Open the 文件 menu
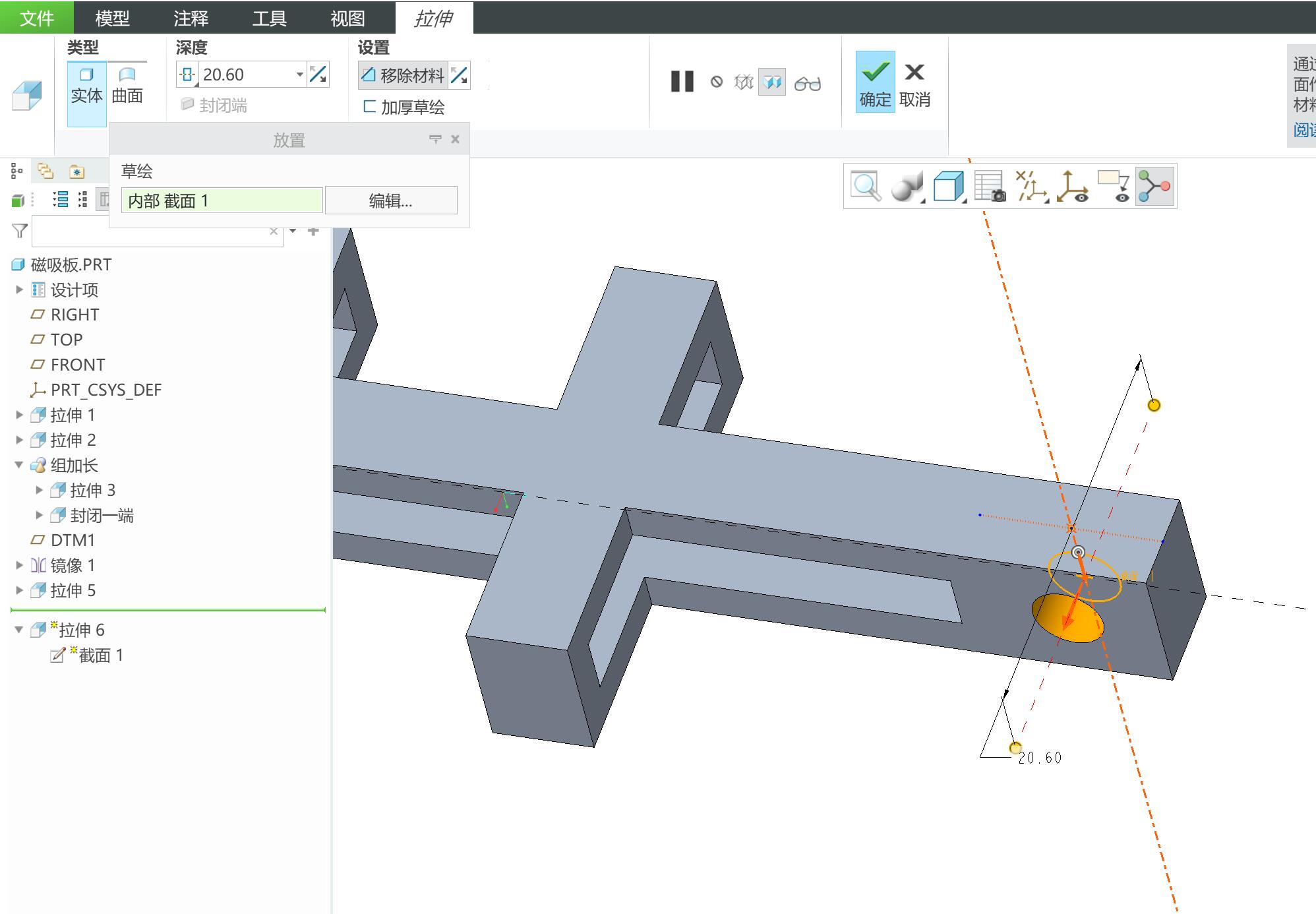This screenshot has height=914, width=1316. click(x=37, y=18)
